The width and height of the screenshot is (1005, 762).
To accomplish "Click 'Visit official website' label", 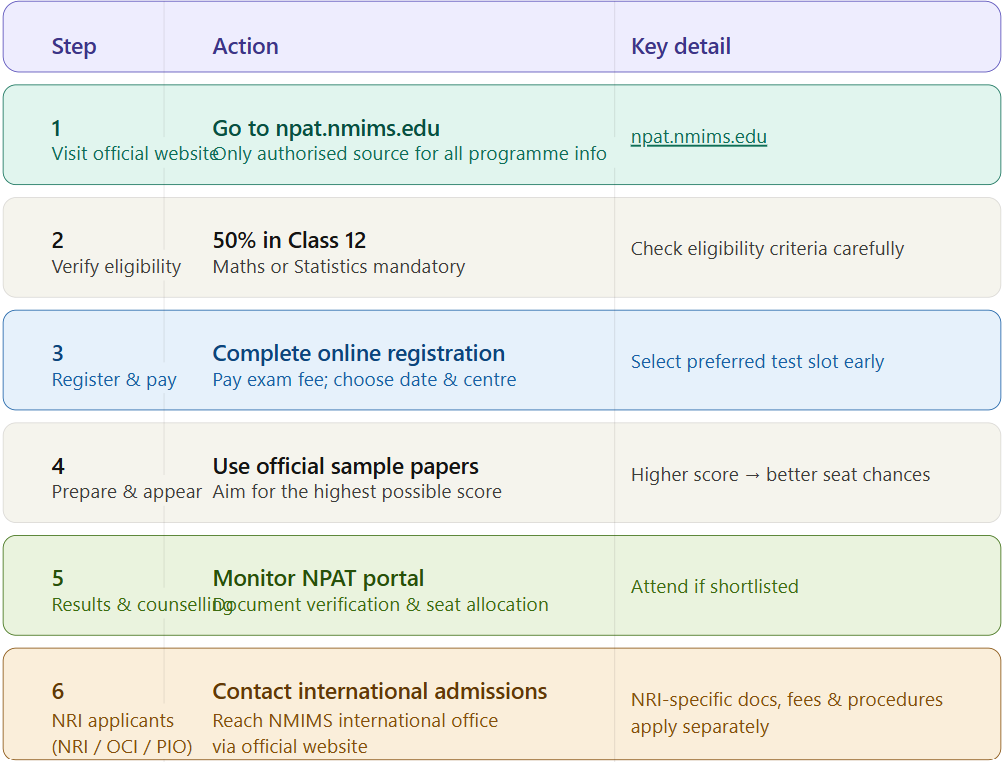I will tap(135, 154).
